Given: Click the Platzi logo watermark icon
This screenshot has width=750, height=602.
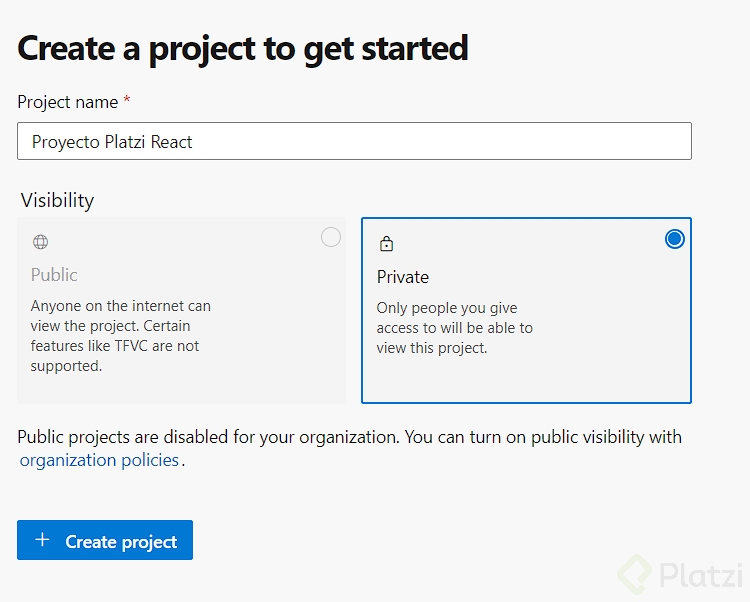Looking at the screenshot, I should pos(636,574).
